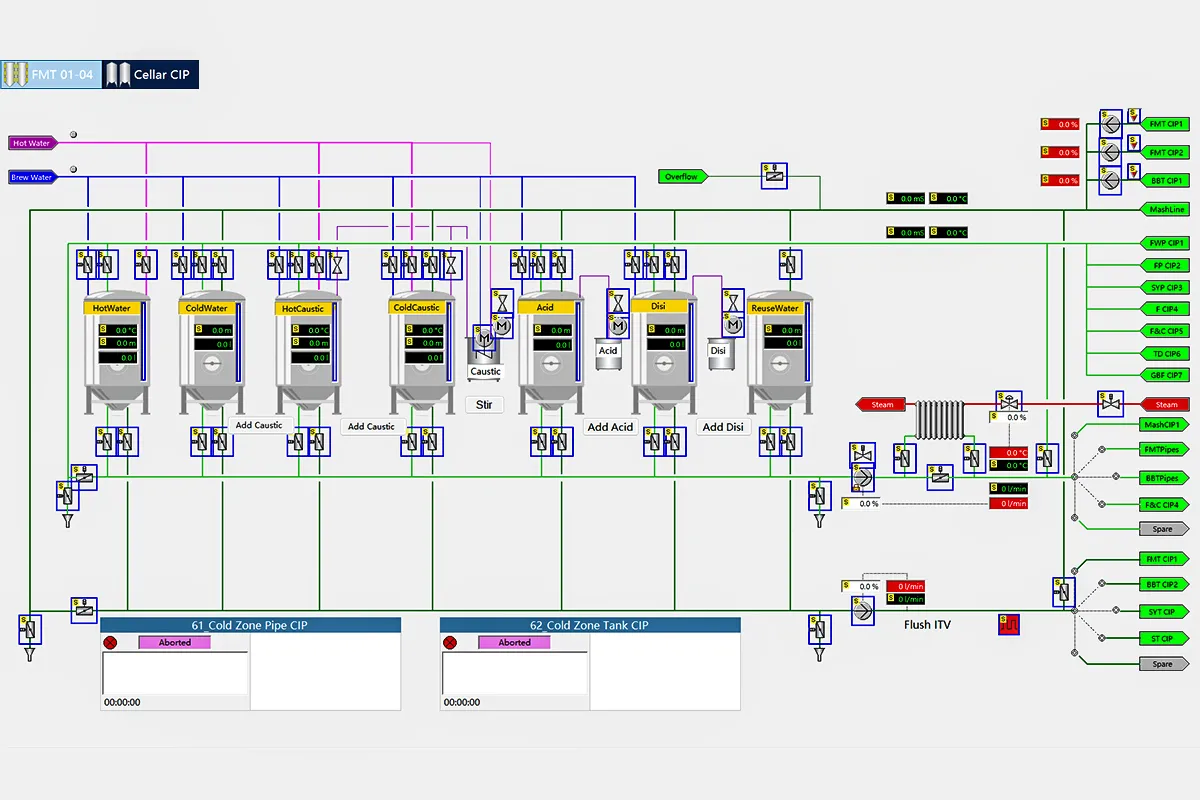Click the Flush ITV pump 0.0 % field
Image resolution: width=1200 pixels, height=800 pixels.
[x=862, y=586]
